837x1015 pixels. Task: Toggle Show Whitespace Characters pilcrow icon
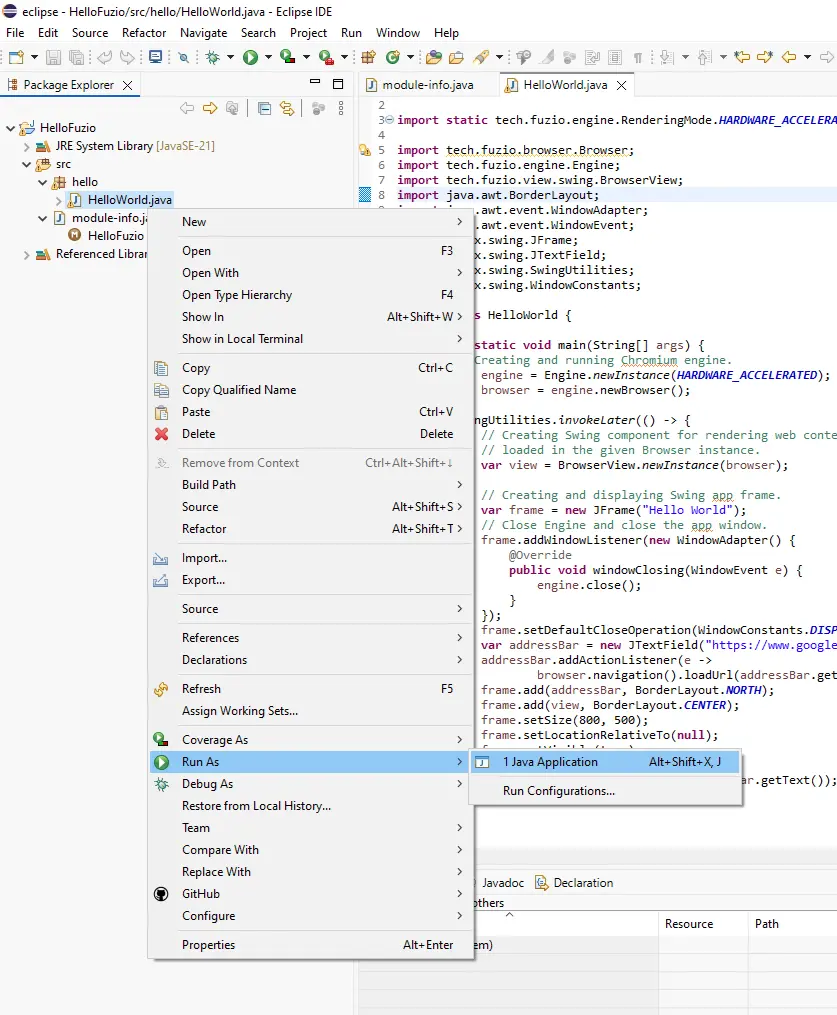pyautogui.click(x=638, y=58)
